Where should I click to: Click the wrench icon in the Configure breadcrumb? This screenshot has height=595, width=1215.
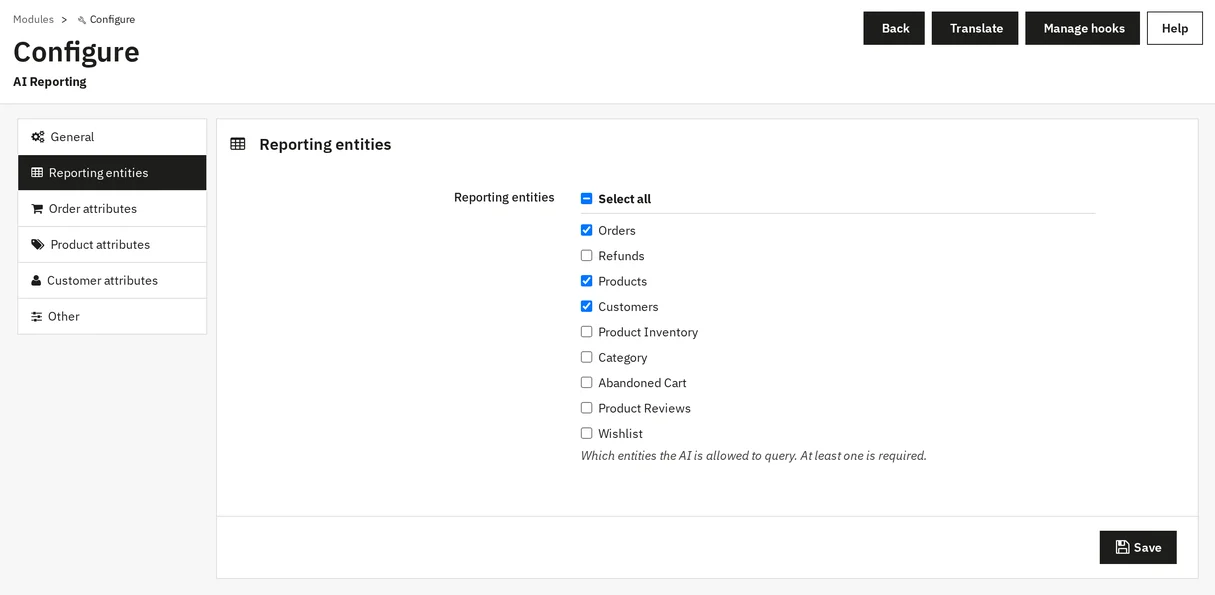tap(82, 20)
